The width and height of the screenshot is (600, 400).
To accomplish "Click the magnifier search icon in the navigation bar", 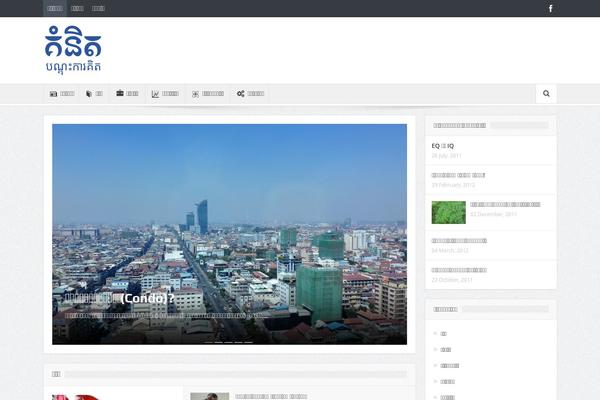I will click(x=546, y=94).
